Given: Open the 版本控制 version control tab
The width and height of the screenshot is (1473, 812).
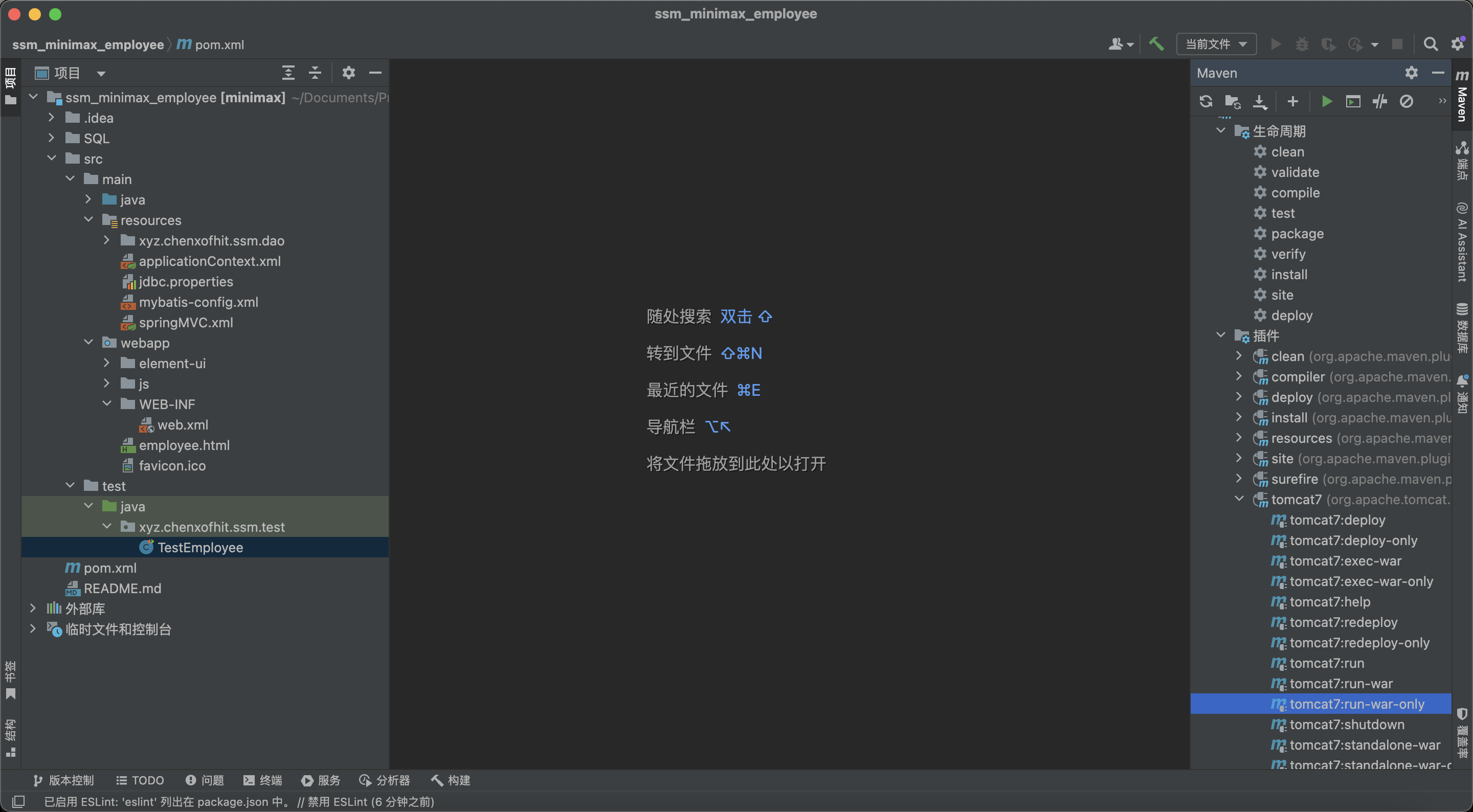Looking at the screenshot, I should pos(63,780).
